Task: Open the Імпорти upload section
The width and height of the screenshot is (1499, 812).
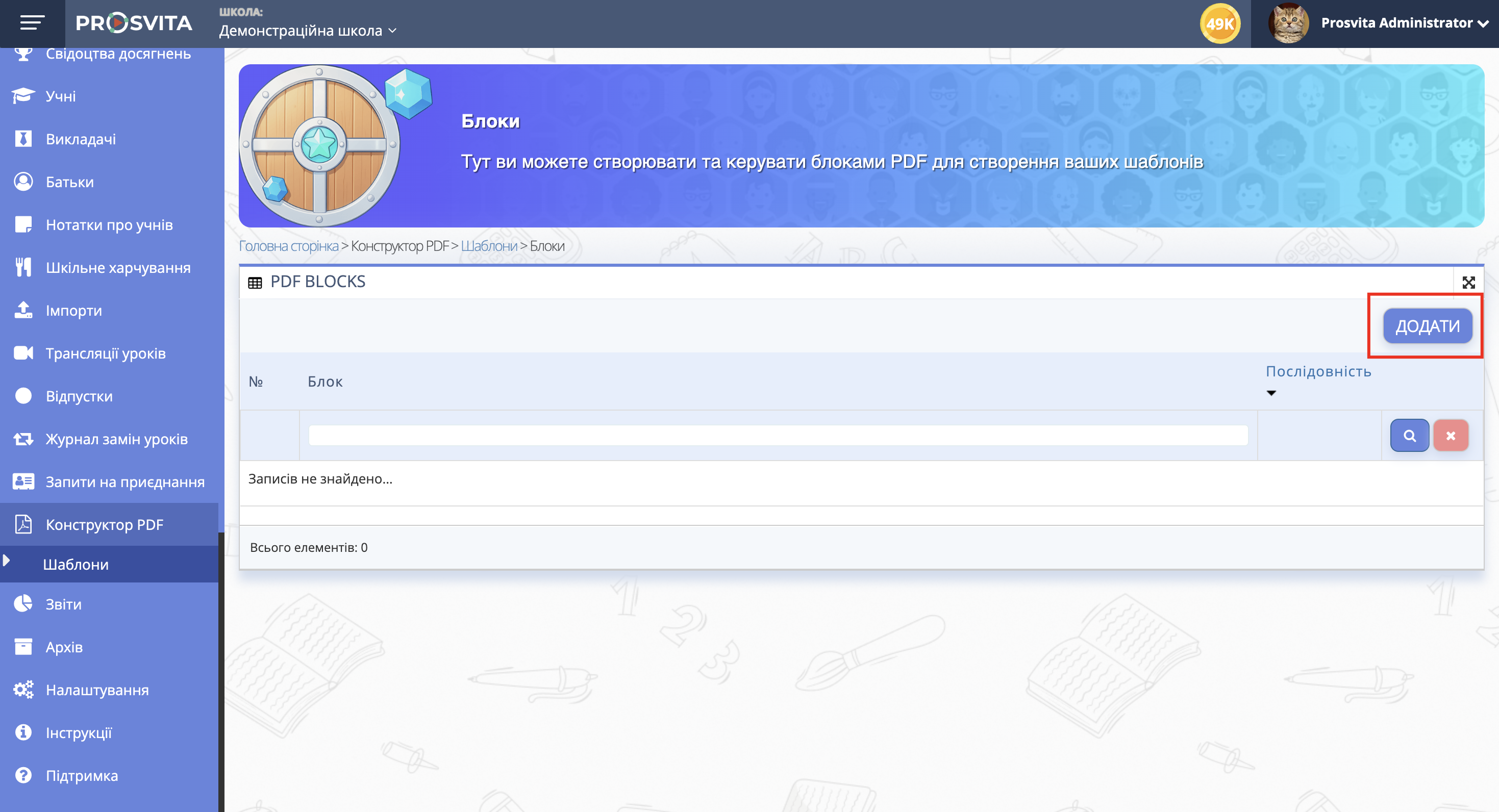Action: point(73,311)
